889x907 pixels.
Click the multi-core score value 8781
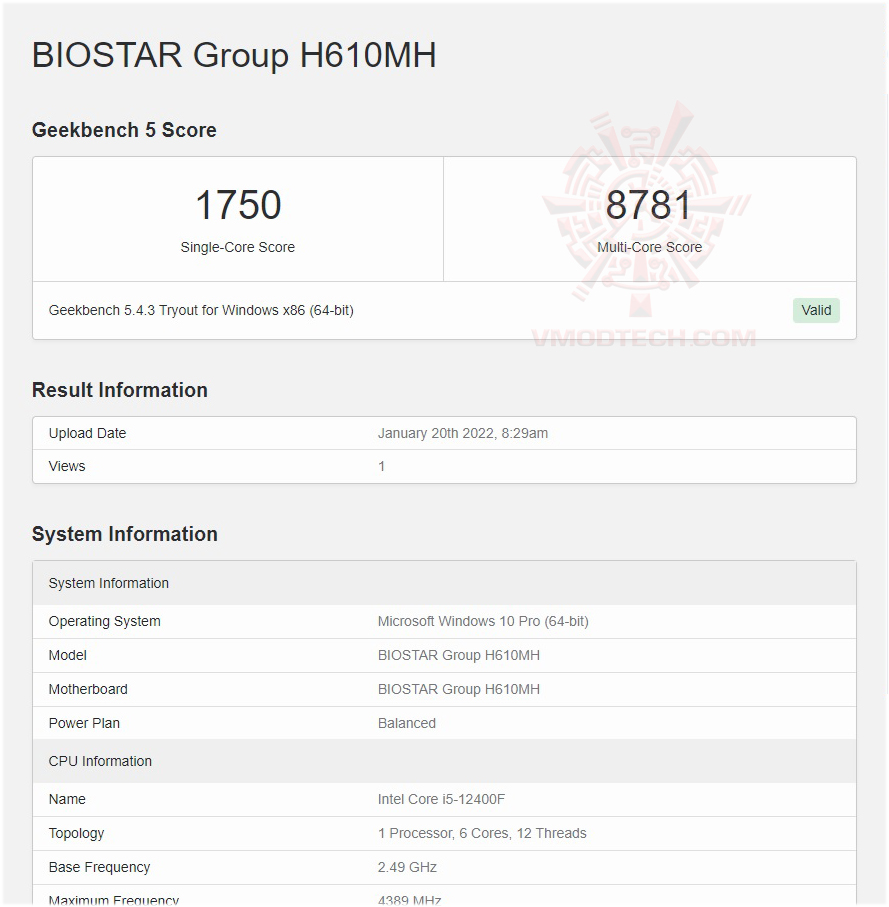649,205
